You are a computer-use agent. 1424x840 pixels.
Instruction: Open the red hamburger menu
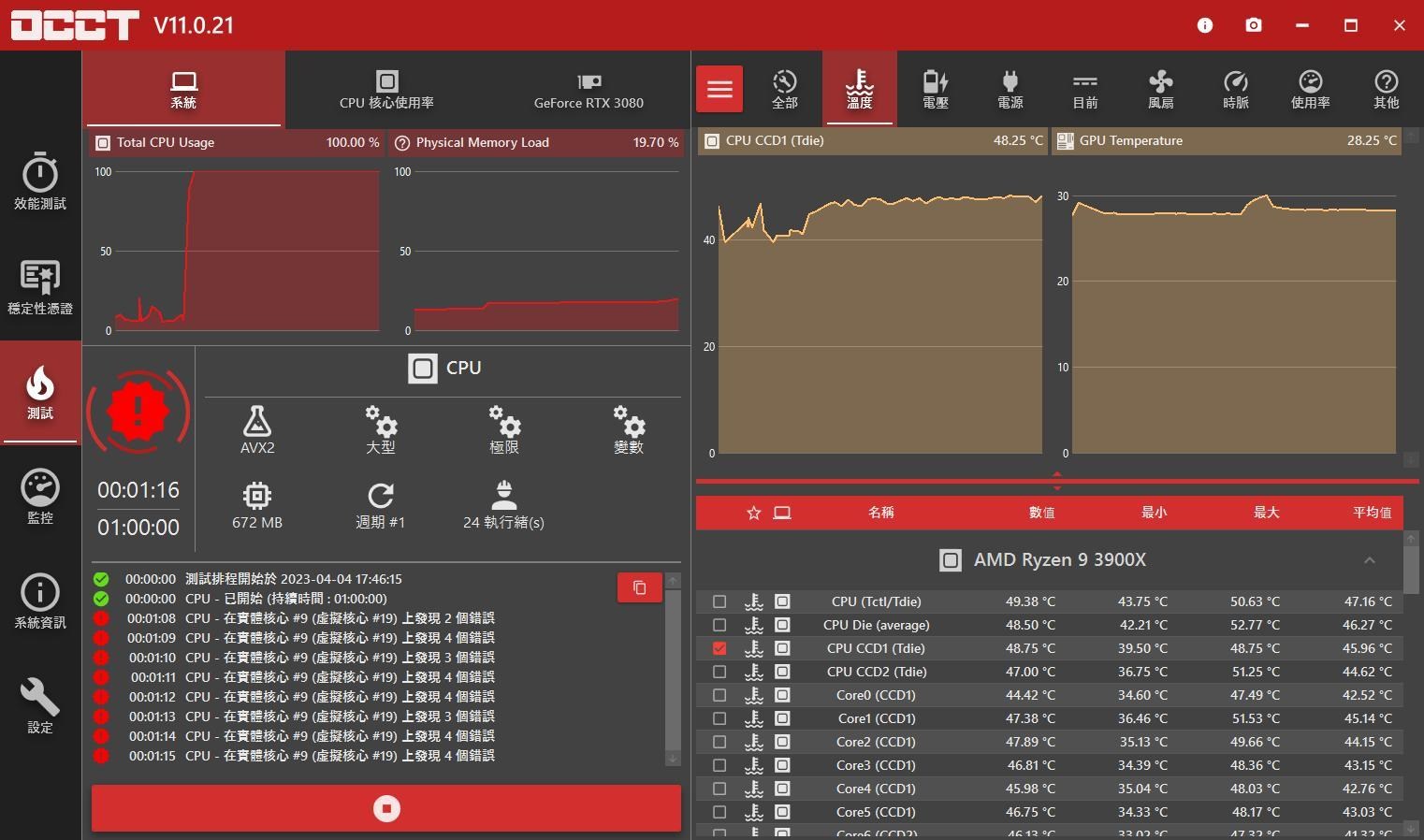(719, 89)
